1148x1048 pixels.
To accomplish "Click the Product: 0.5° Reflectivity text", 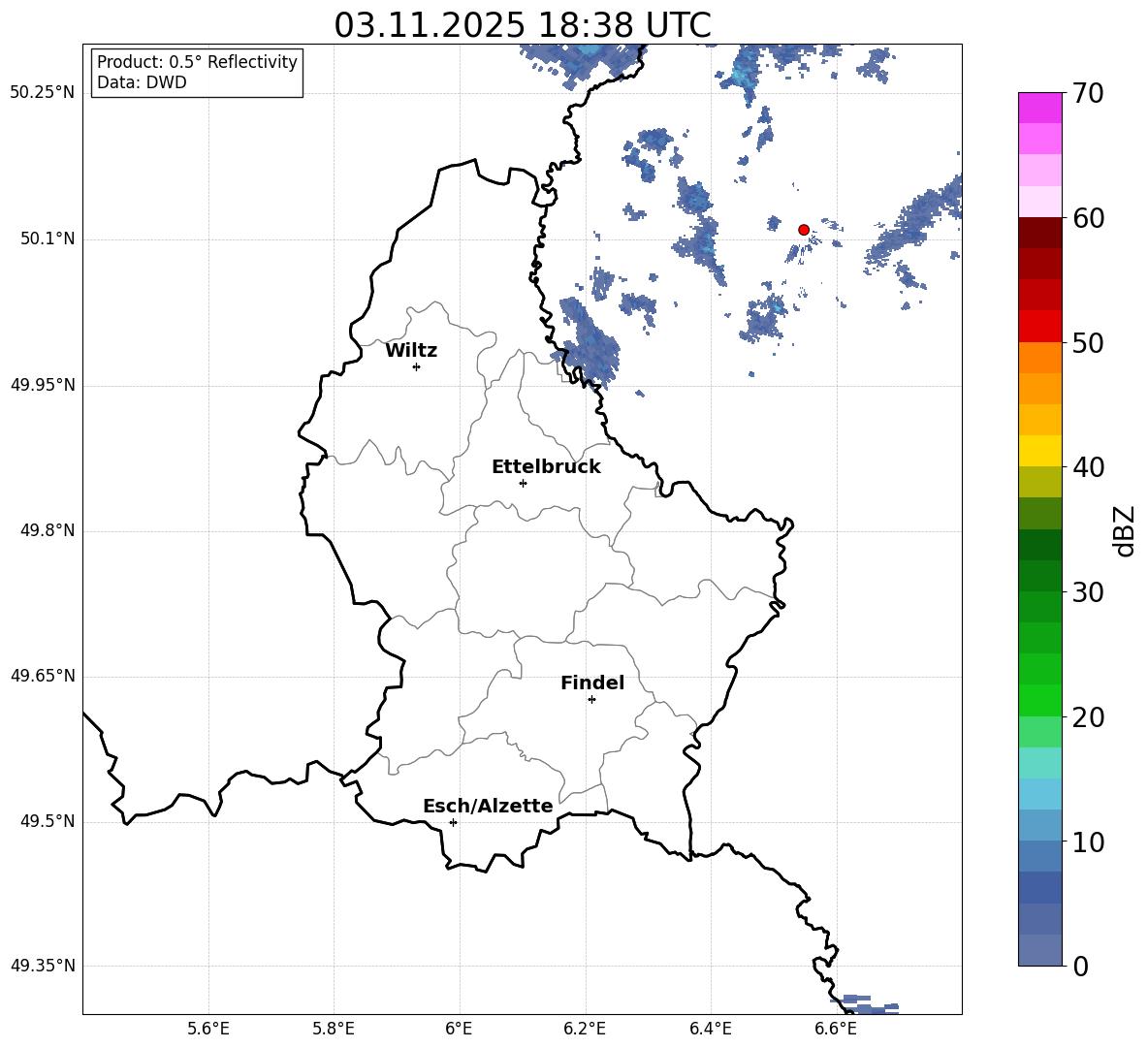I will pos(197,62).
